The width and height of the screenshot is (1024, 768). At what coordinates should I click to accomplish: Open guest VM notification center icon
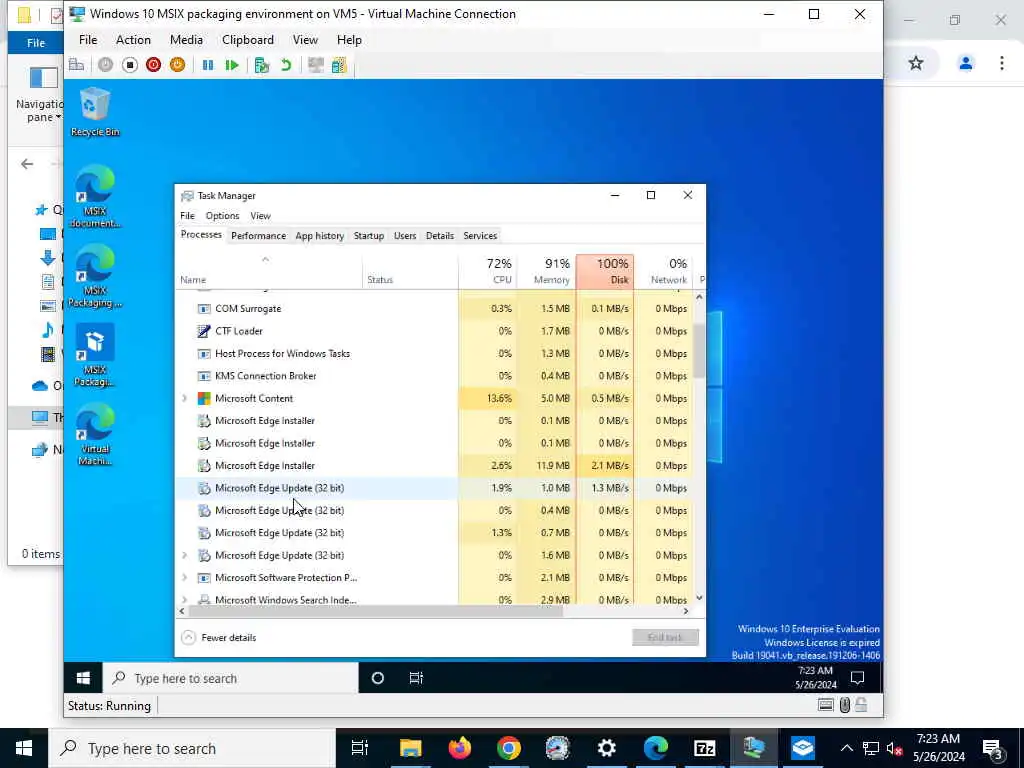pos(857,678)
